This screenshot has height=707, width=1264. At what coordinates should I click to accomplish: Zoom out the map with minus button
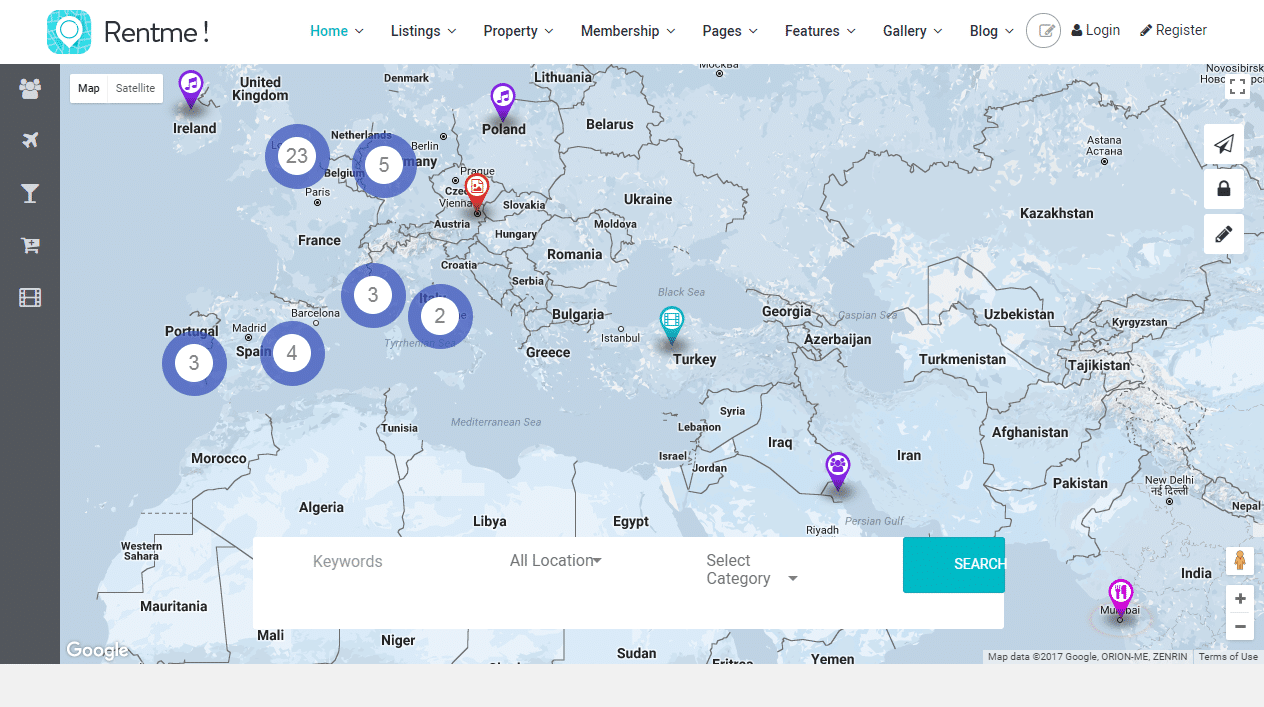coord(1240,627)
